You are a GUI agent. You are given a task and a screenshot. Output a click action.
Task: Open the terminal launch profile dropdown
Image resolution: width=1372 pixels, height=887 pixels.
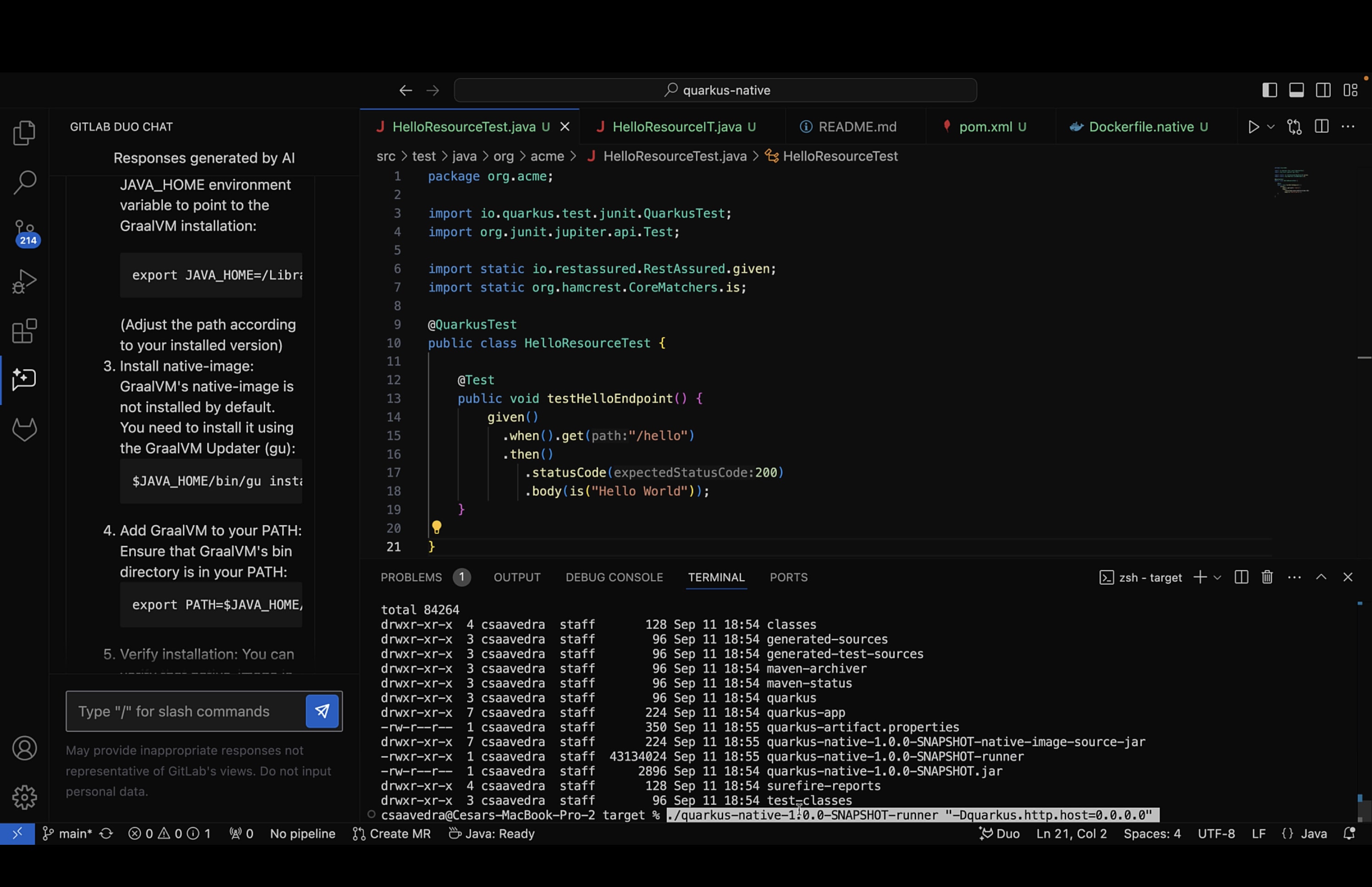[x=1217, y=577]
